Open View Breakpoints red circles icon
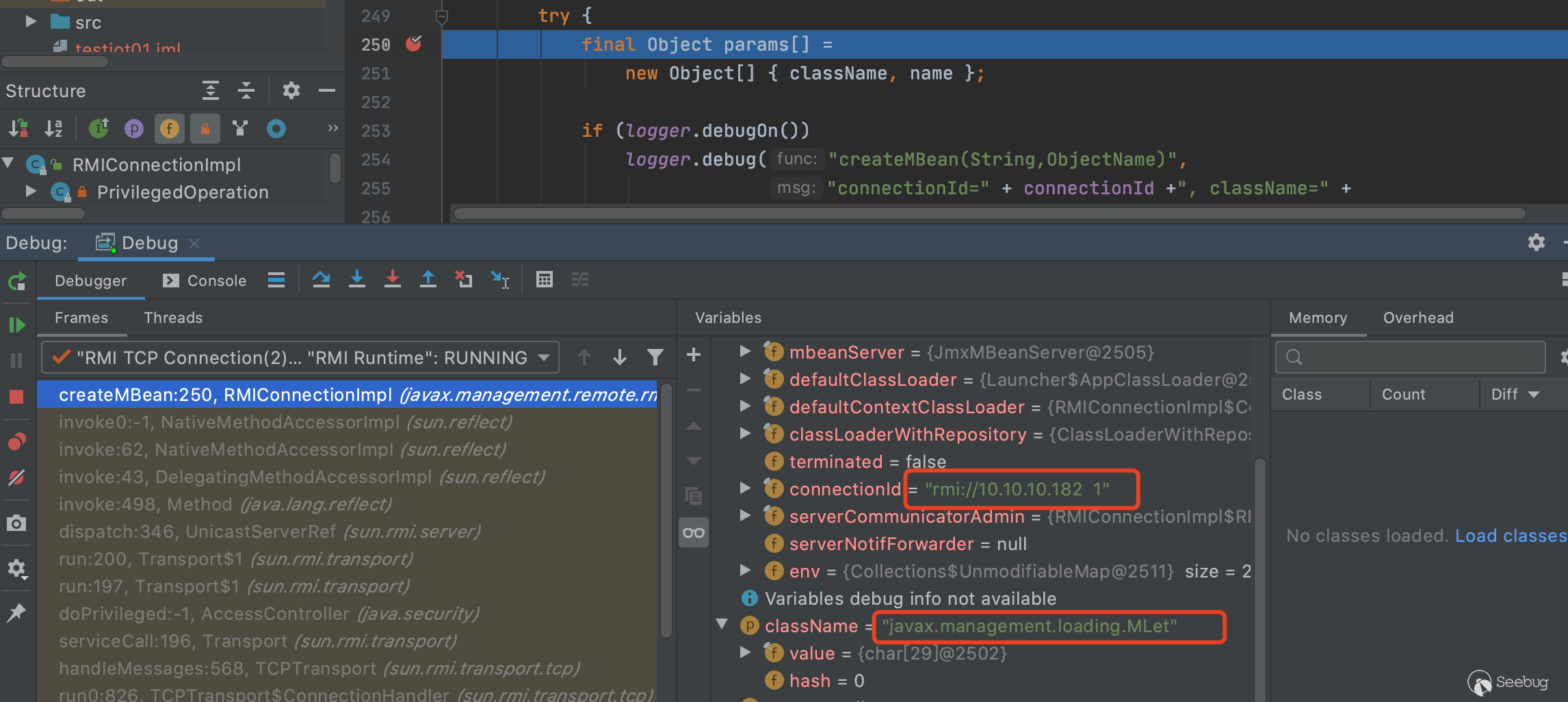The image size is (1568, 702). pyautogui.click(x=16, y=442)
